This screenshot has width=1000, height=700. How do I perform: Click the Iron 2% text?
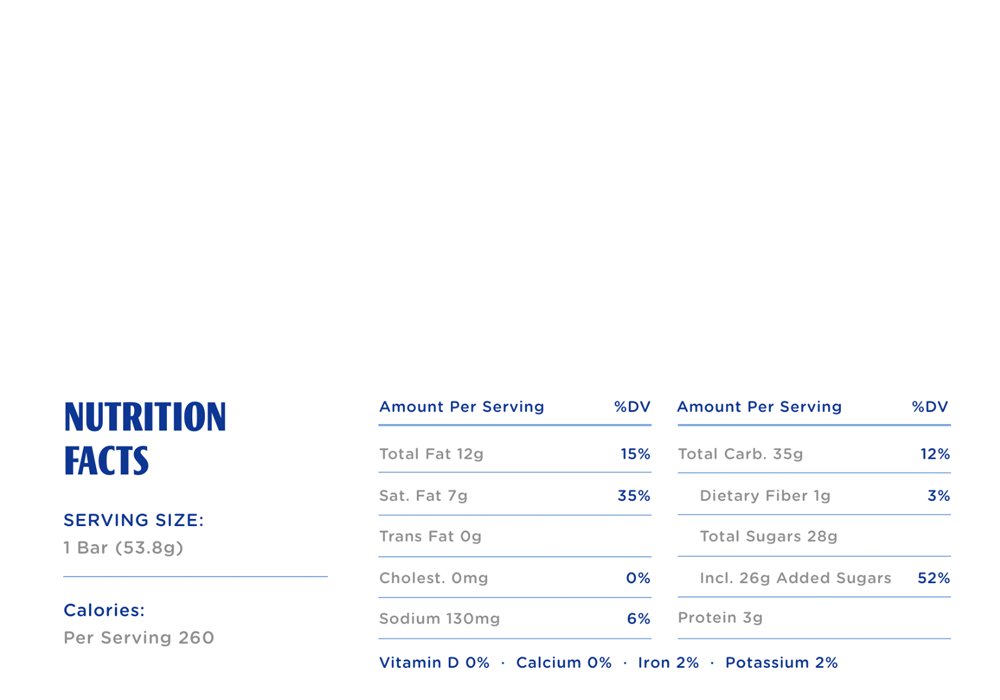pyautogui.click(x=668, y=663)
